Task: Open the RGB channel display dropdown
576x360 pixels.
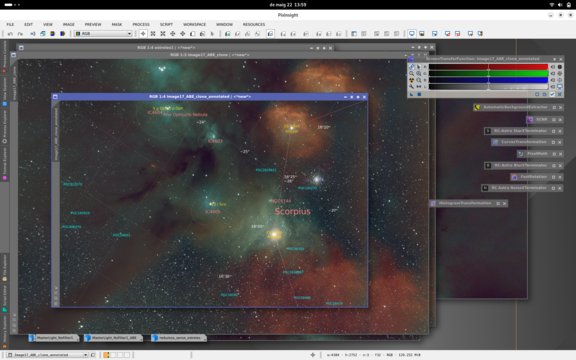Action: (x=103, y=34)
